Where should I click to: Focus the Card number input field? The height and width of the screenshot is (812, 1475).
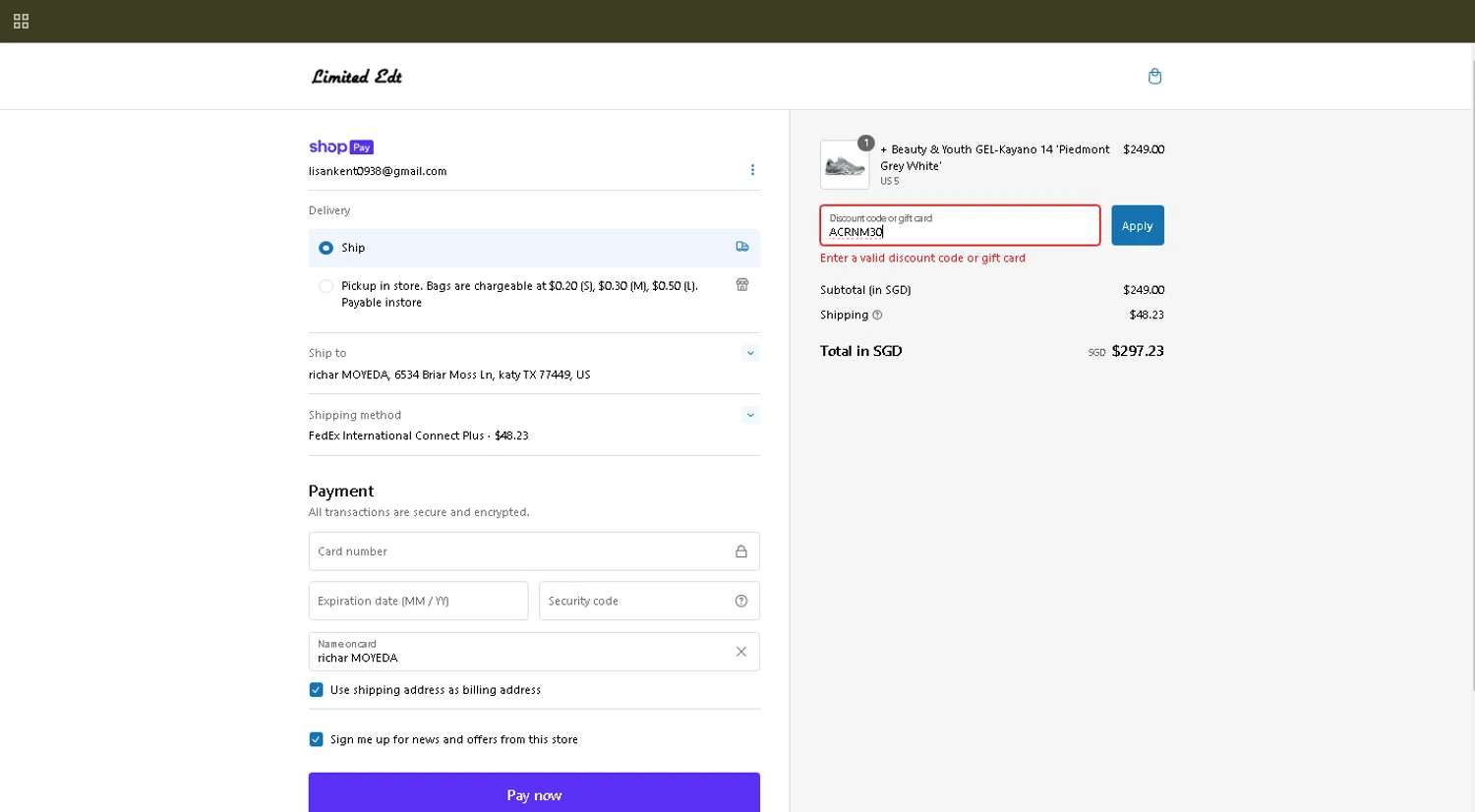click(x=534, y=551)
